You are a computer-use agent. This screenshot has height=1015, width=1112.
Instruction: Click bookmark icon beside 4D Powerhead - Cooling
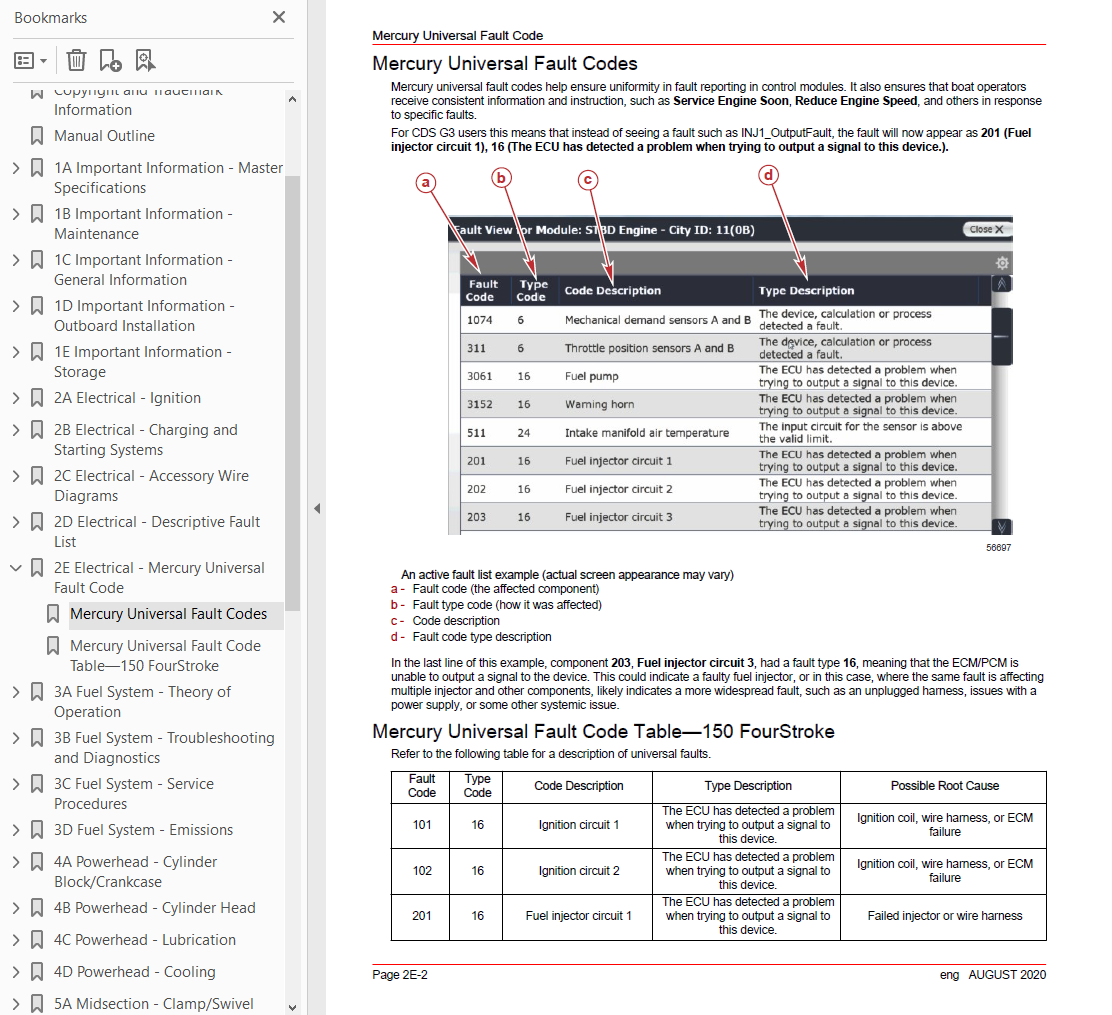click(x=37, y=972)
